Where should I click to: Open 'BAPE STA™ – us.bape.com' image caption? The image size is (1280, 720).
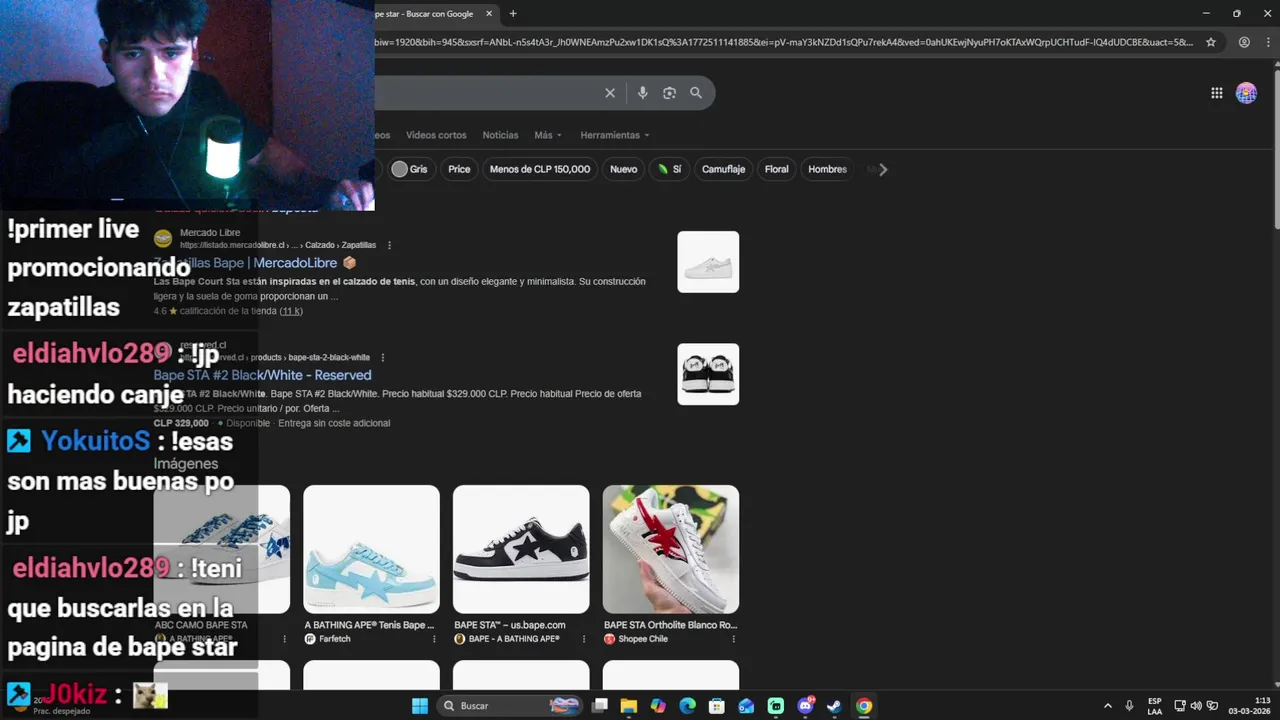510,625
